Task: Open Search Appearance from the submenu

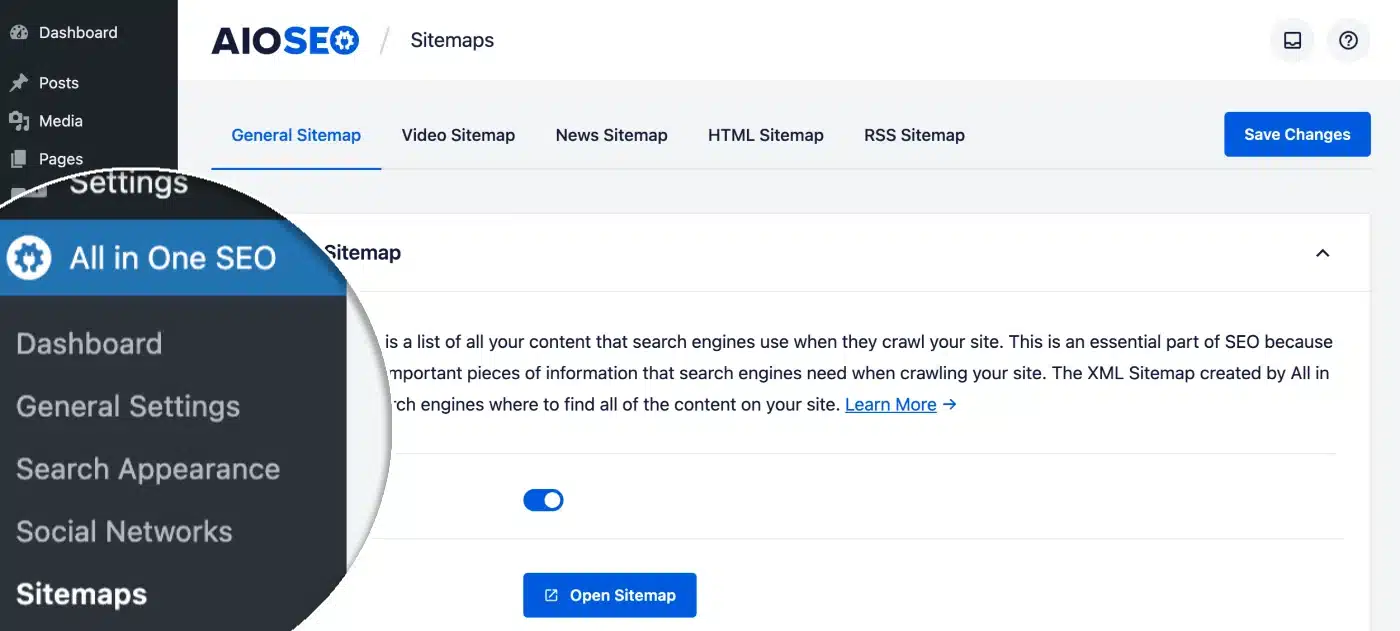Action: pos(147,468)
